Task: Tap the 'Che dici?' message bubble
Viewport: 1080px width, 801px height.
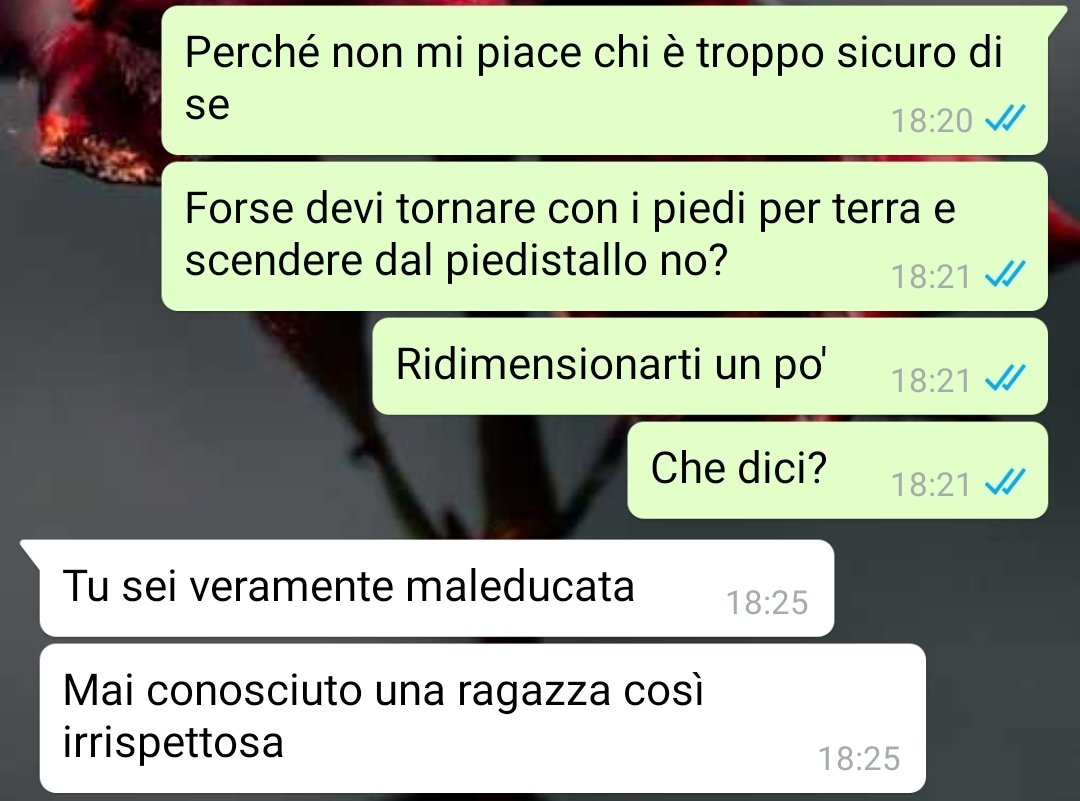Action: click(x=838, y=470)
